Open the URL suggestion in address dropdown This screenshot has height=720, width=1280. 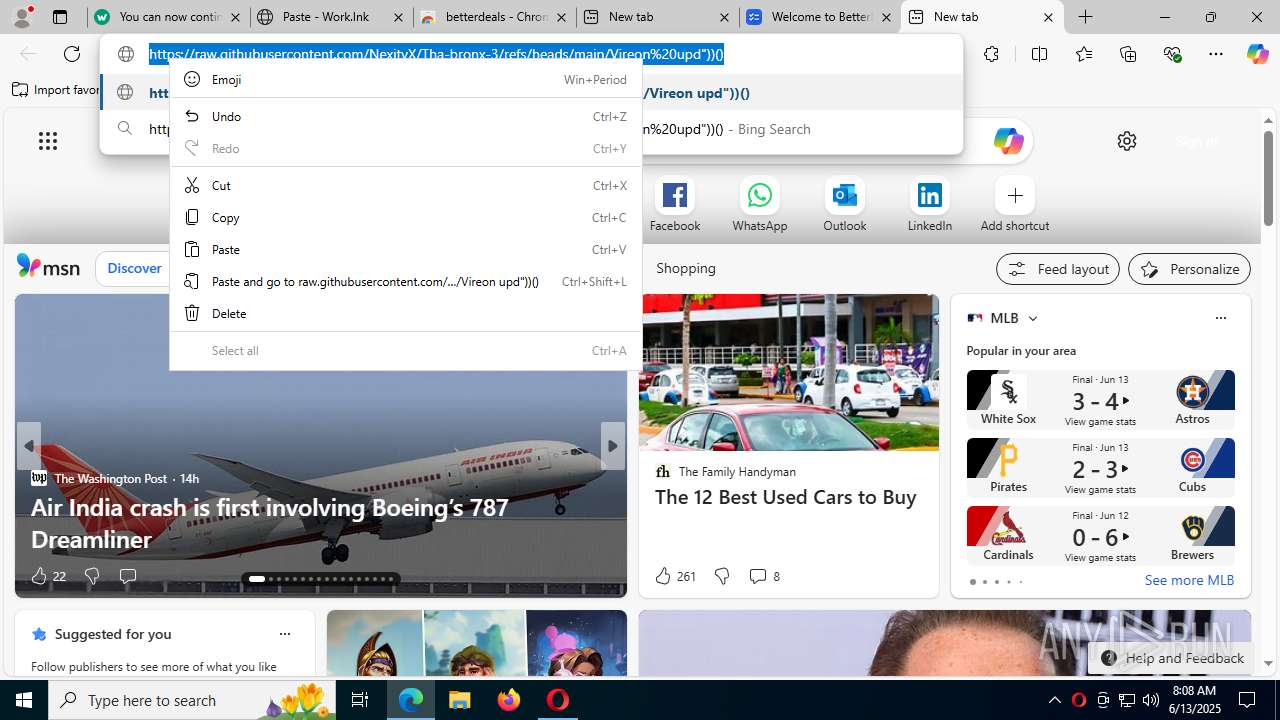[531, 93]
